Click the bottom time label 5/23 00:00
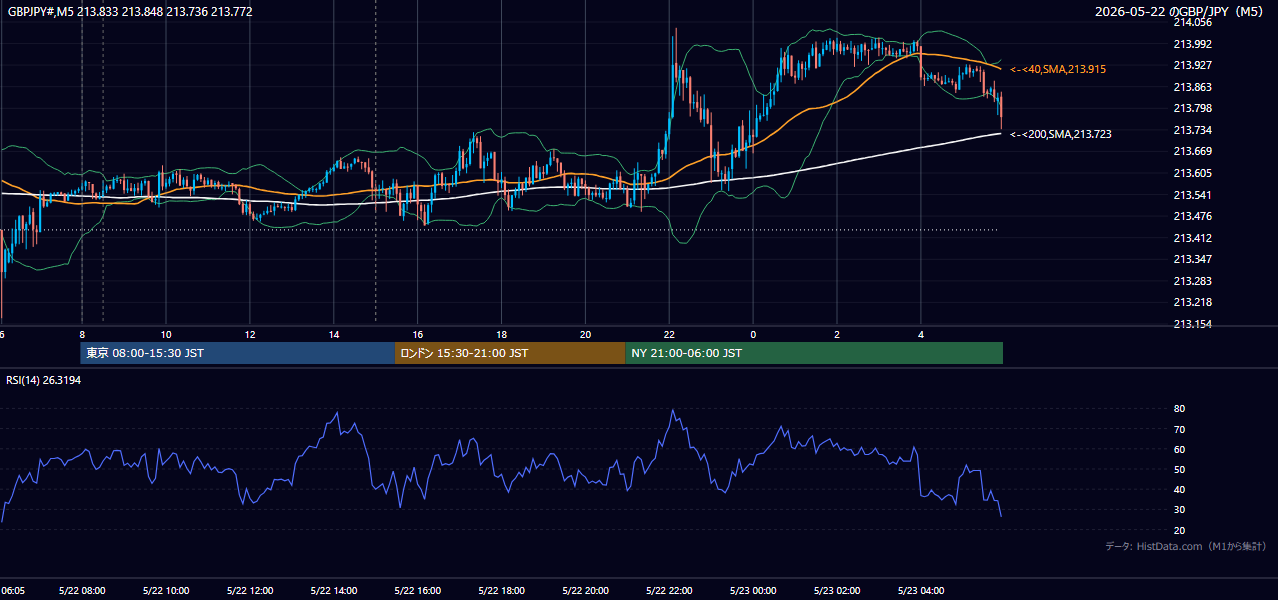1278x600 pixels. (754, 591)
